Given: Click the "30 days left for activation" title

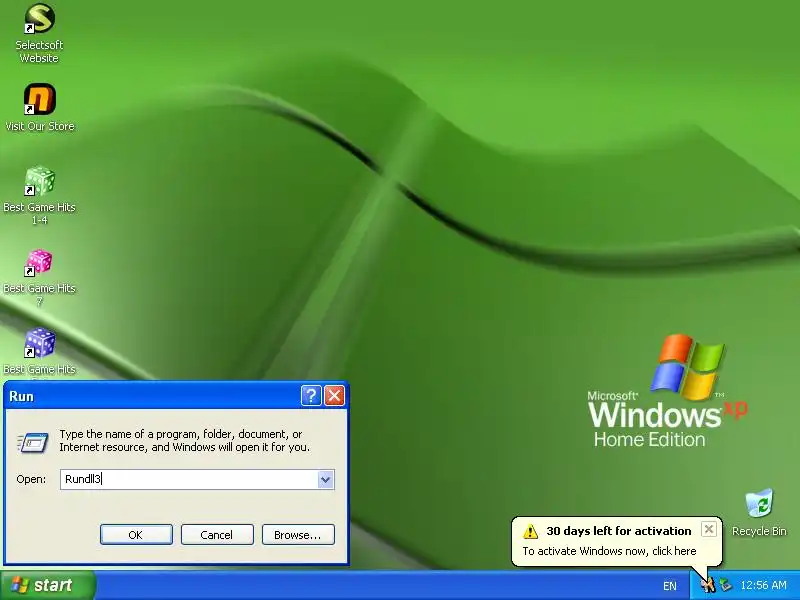Looking at the screenshot, I should click(x=618, y=531).
